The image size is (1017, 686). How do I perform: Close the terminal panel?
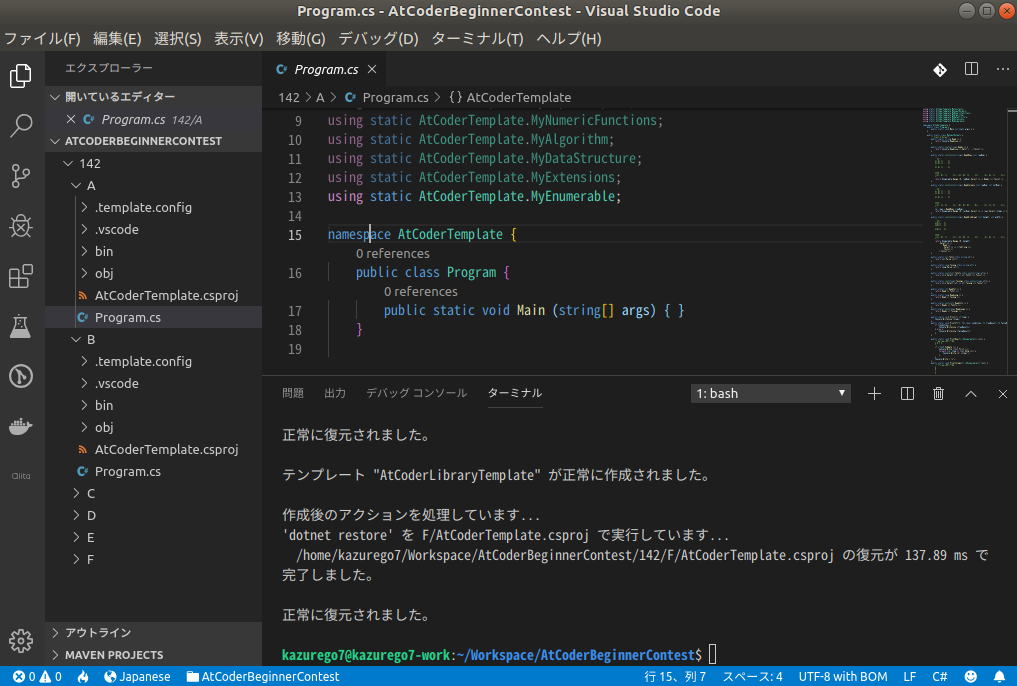pos(1003,394)
